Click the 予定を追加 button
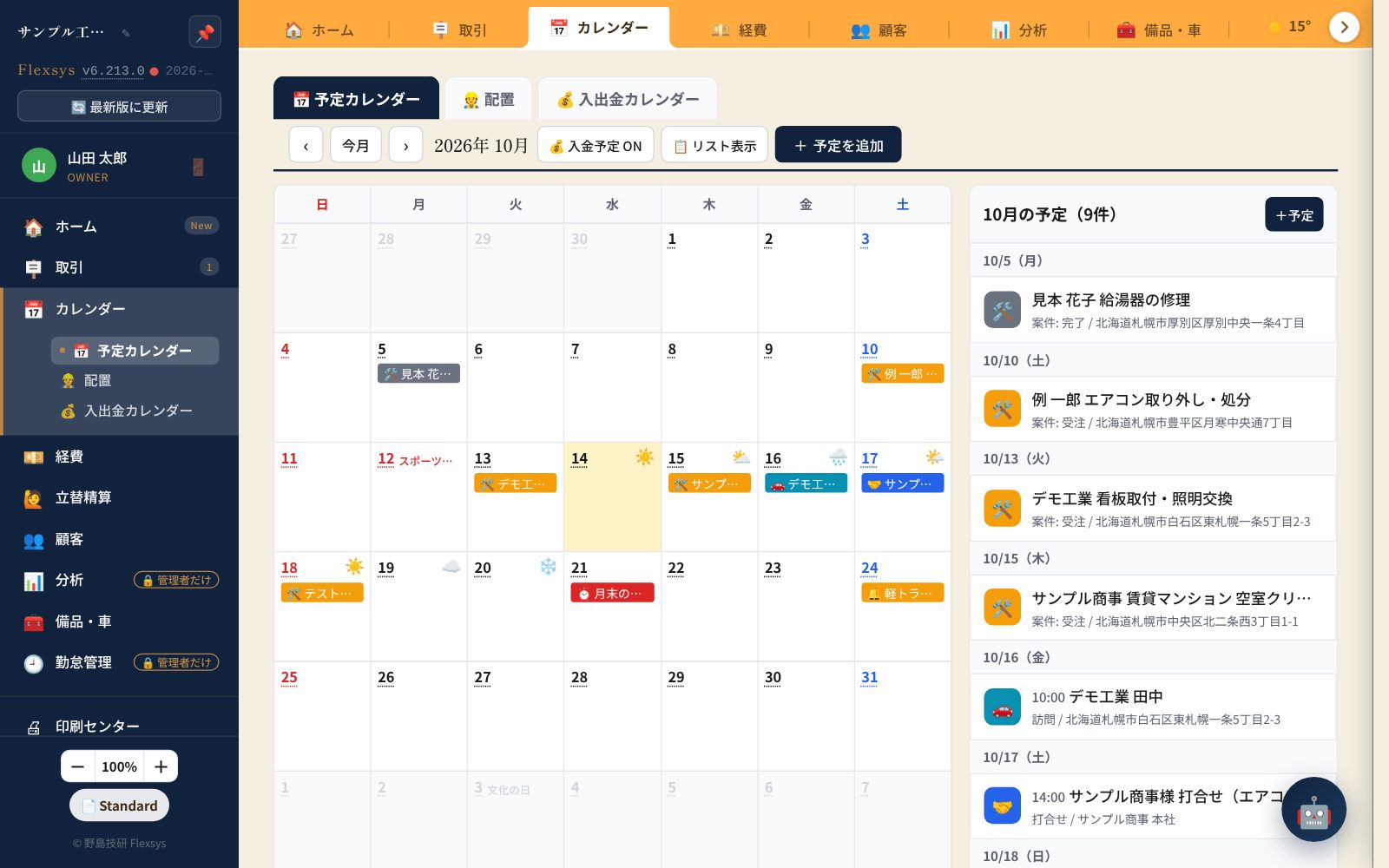 click(x=838, y=145)
